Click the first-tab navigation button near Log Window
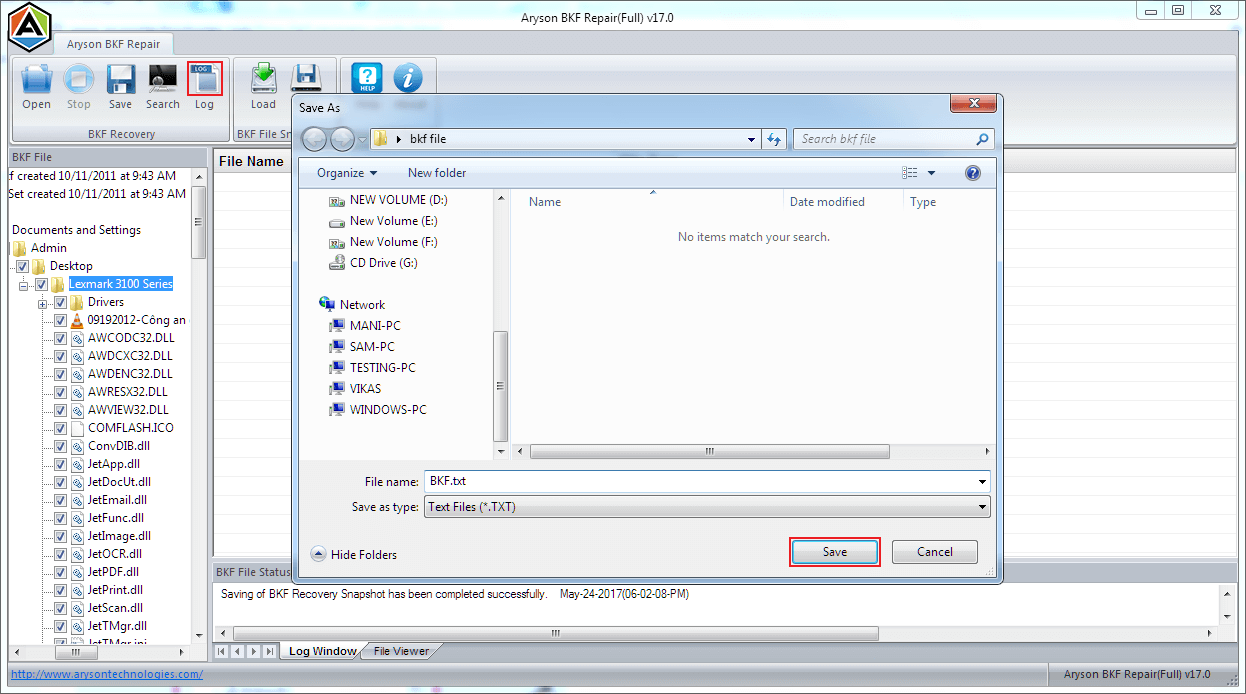1246x694 pixels. pyautogui.click(x=221, y=651)
